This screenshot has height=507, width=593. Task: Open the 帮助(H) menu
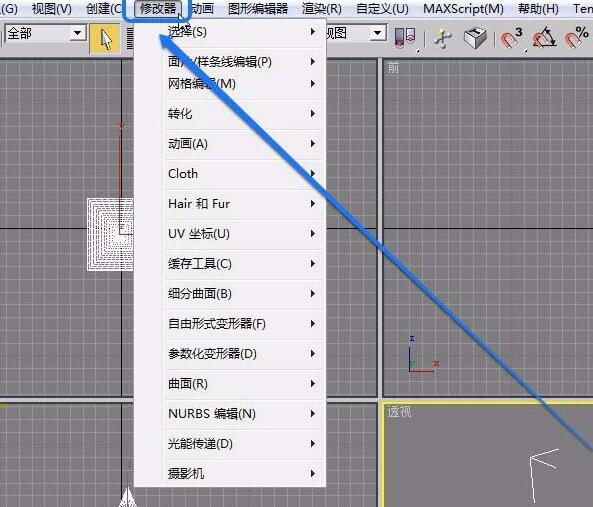tap(538, 8)
